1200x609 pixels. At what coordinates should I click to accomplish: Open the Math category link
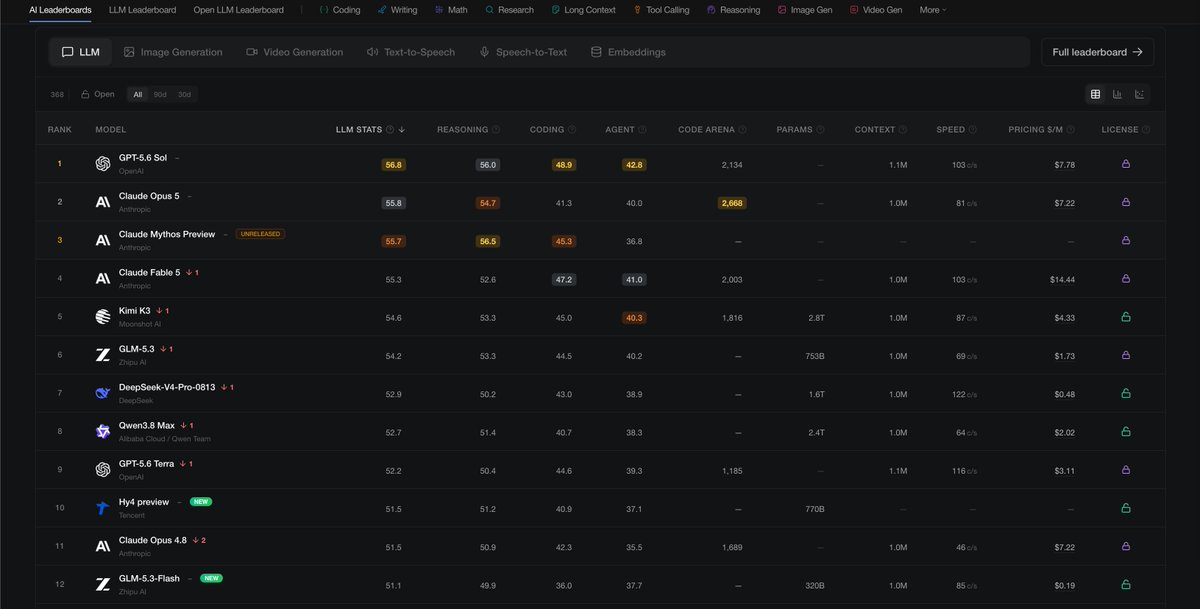click(451, 10)
